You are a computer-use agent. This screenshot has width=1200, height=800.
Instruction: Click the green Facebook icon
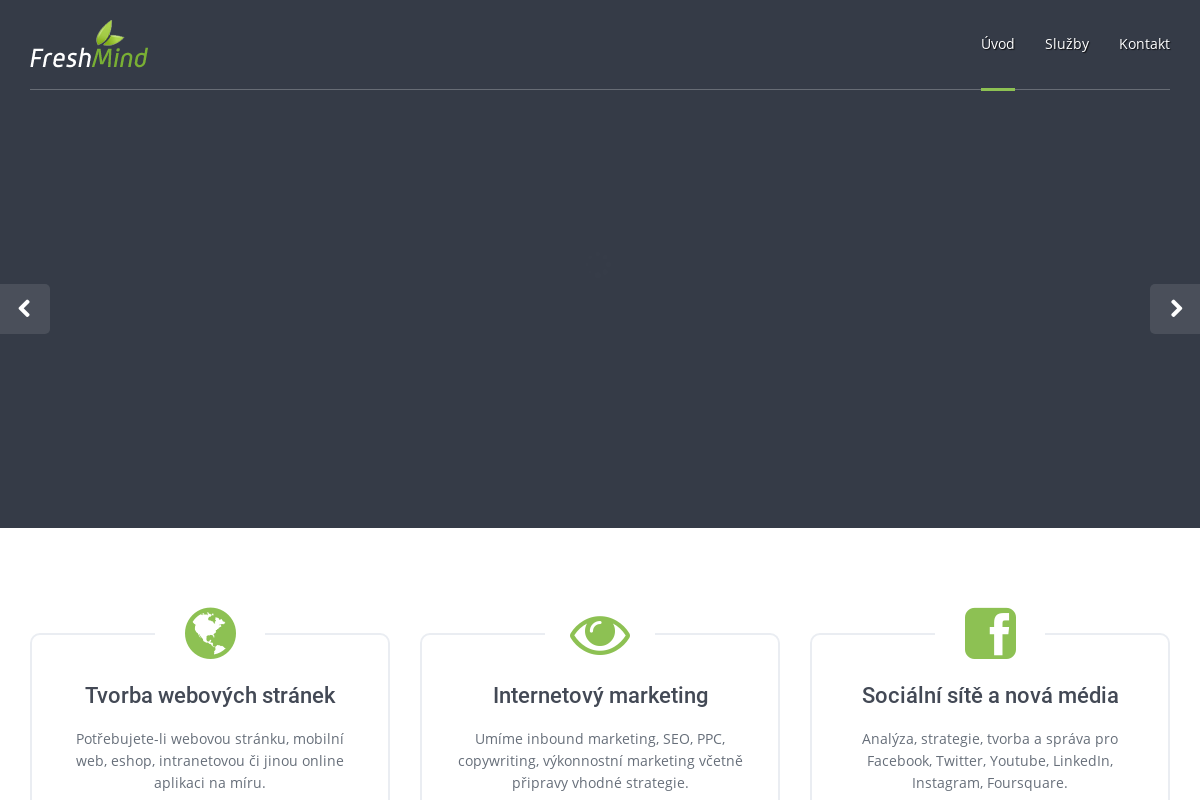[x=990, y=633]
